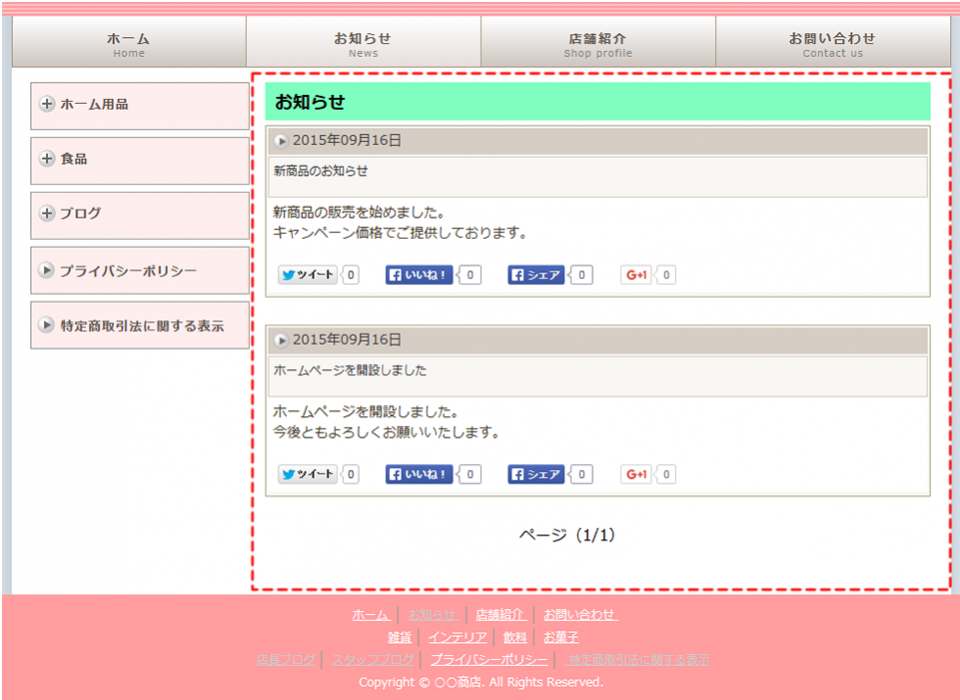Click the ホーム link in the footer
Viewport: 960px width, 700px height.
[x=371, y=614]
